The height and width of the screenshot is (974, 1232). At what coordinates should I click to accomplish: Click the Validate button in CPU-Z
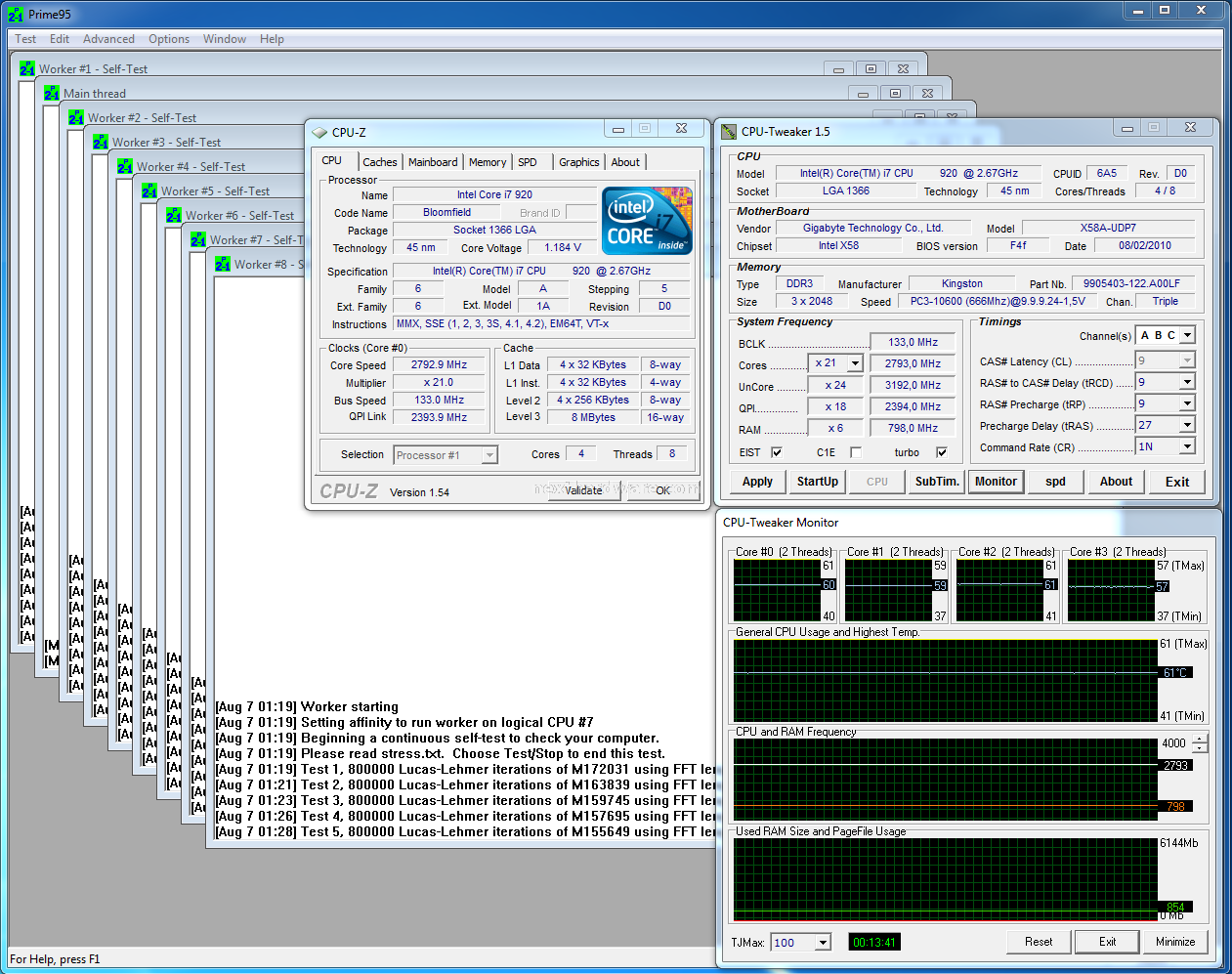point(584,490)
